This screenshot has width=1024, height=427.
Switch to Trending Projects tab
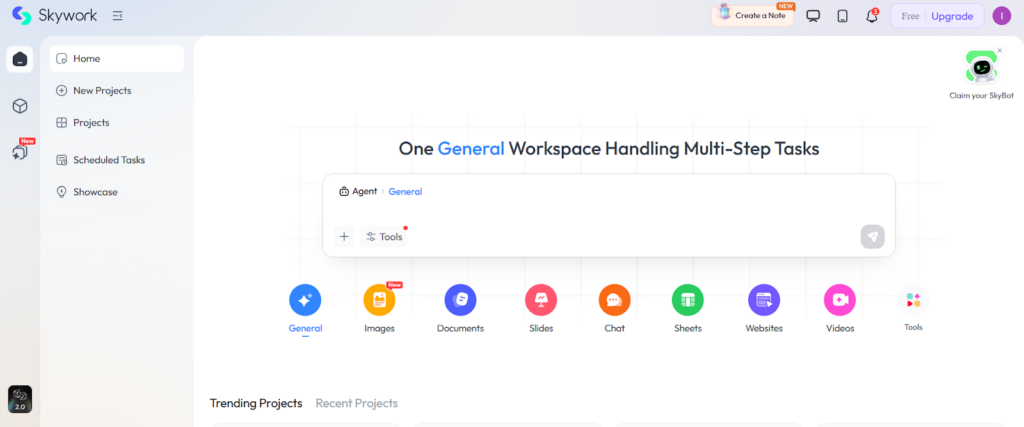click(x=256, y=403)
